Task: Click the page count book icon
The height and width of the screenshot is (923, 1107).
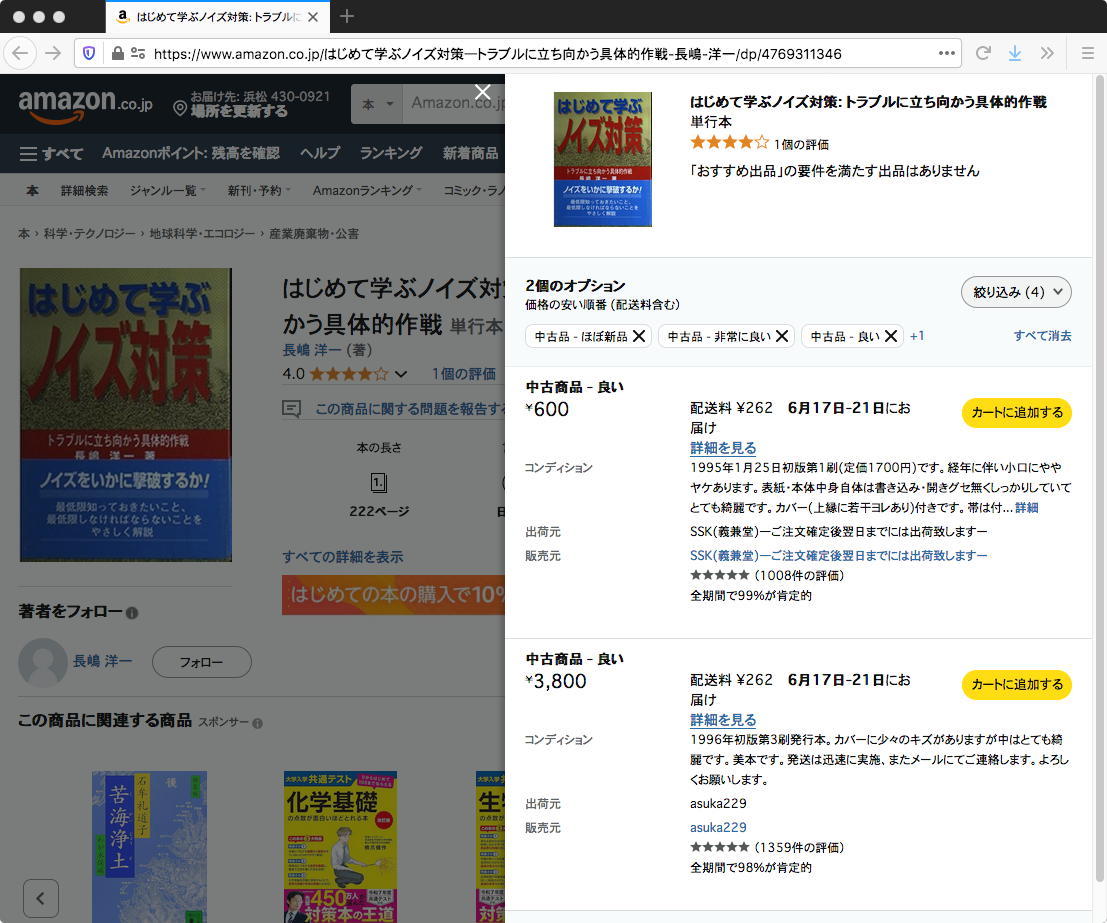Action: pyautogui.click(x=379, y=483)
